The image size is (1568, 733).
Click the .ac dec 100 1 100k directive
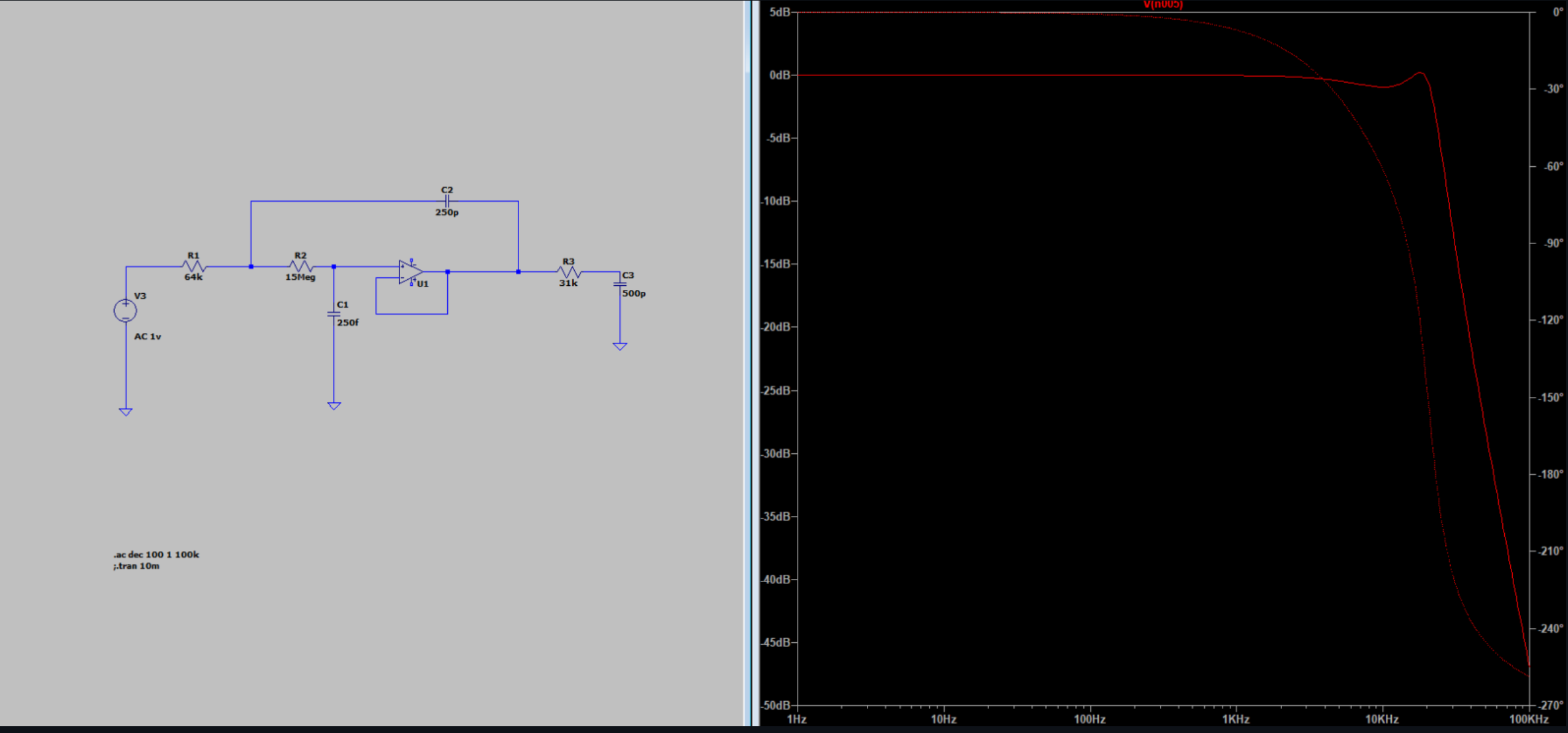(x=156, y=555)
